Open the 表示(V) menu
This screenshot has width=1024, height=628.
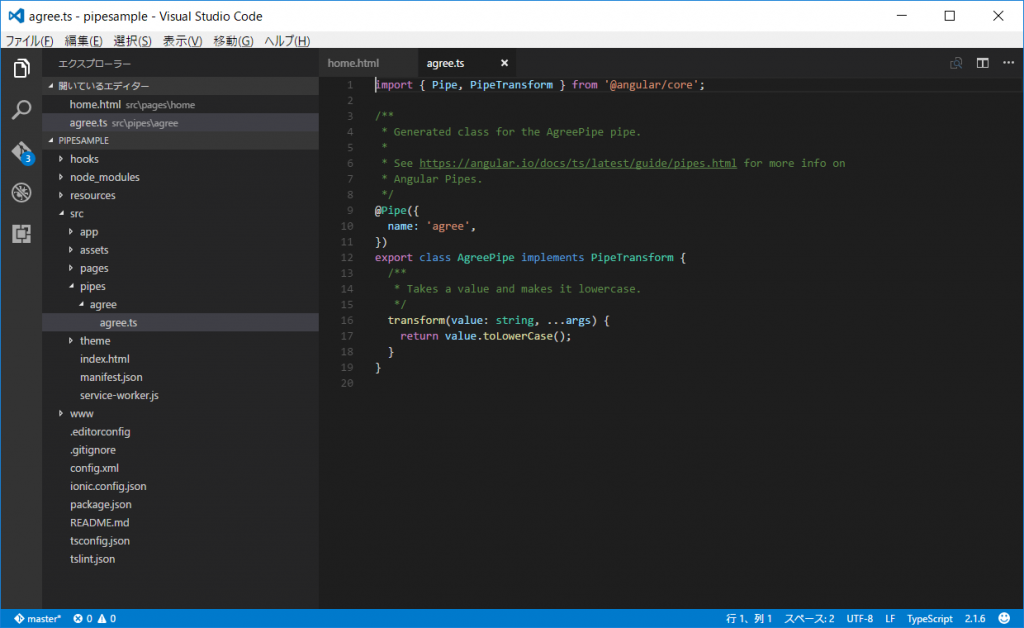pos(182,41)
